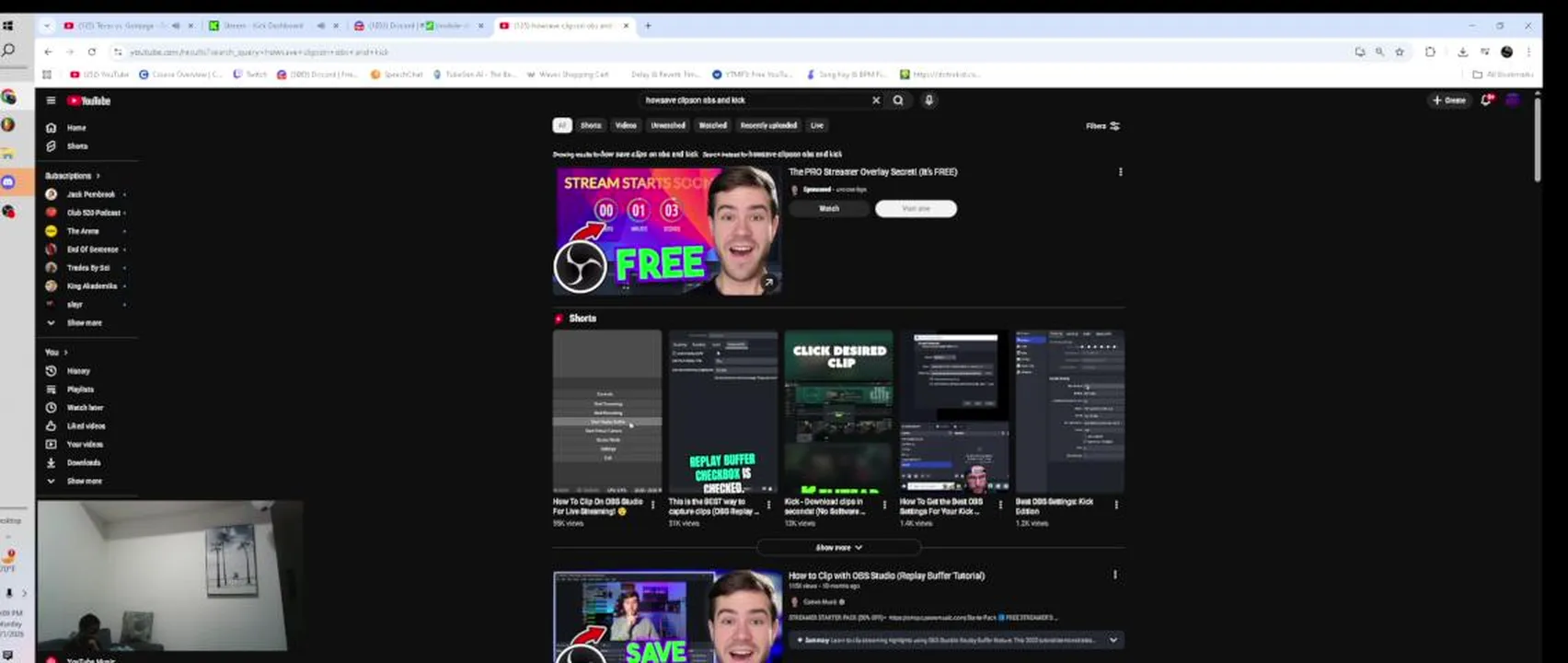1568x663 pixels.
Task: Open REPLAY BUFFER CHECKBOX short thumbnail
Action: click(x=723, y=412)
